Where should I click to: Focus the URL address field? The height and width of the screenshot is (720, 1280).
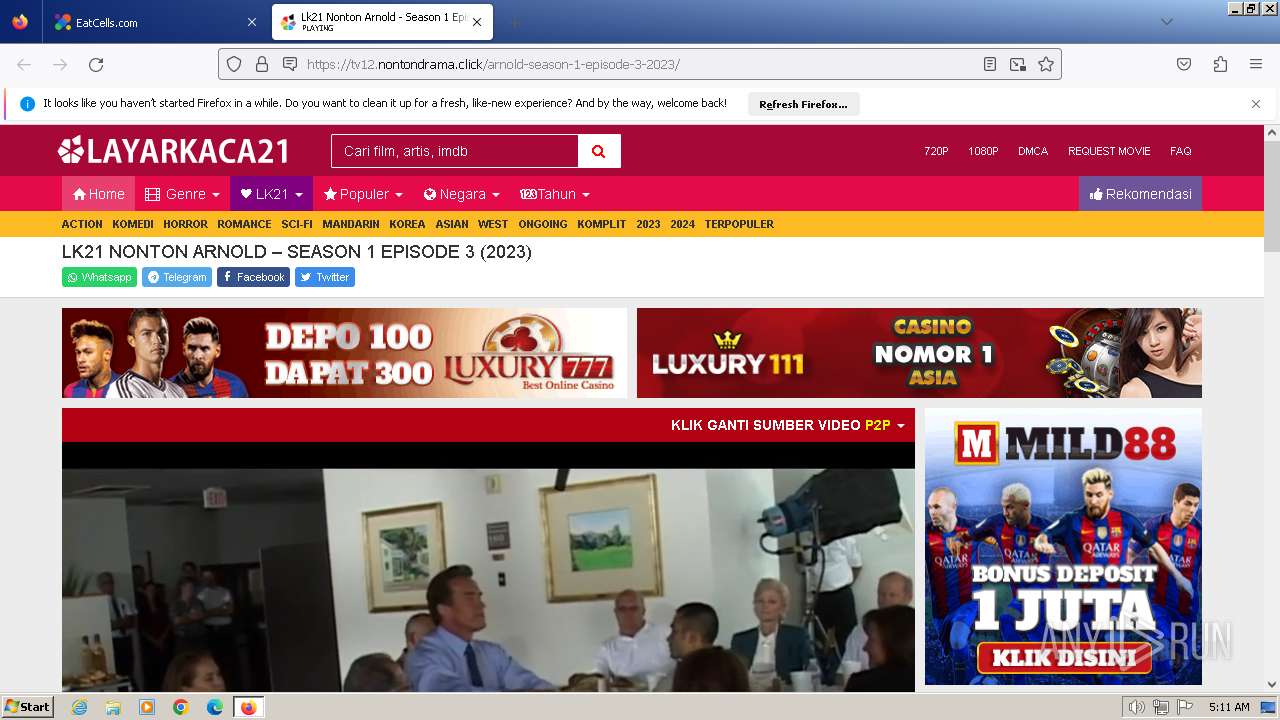(640, 64)
